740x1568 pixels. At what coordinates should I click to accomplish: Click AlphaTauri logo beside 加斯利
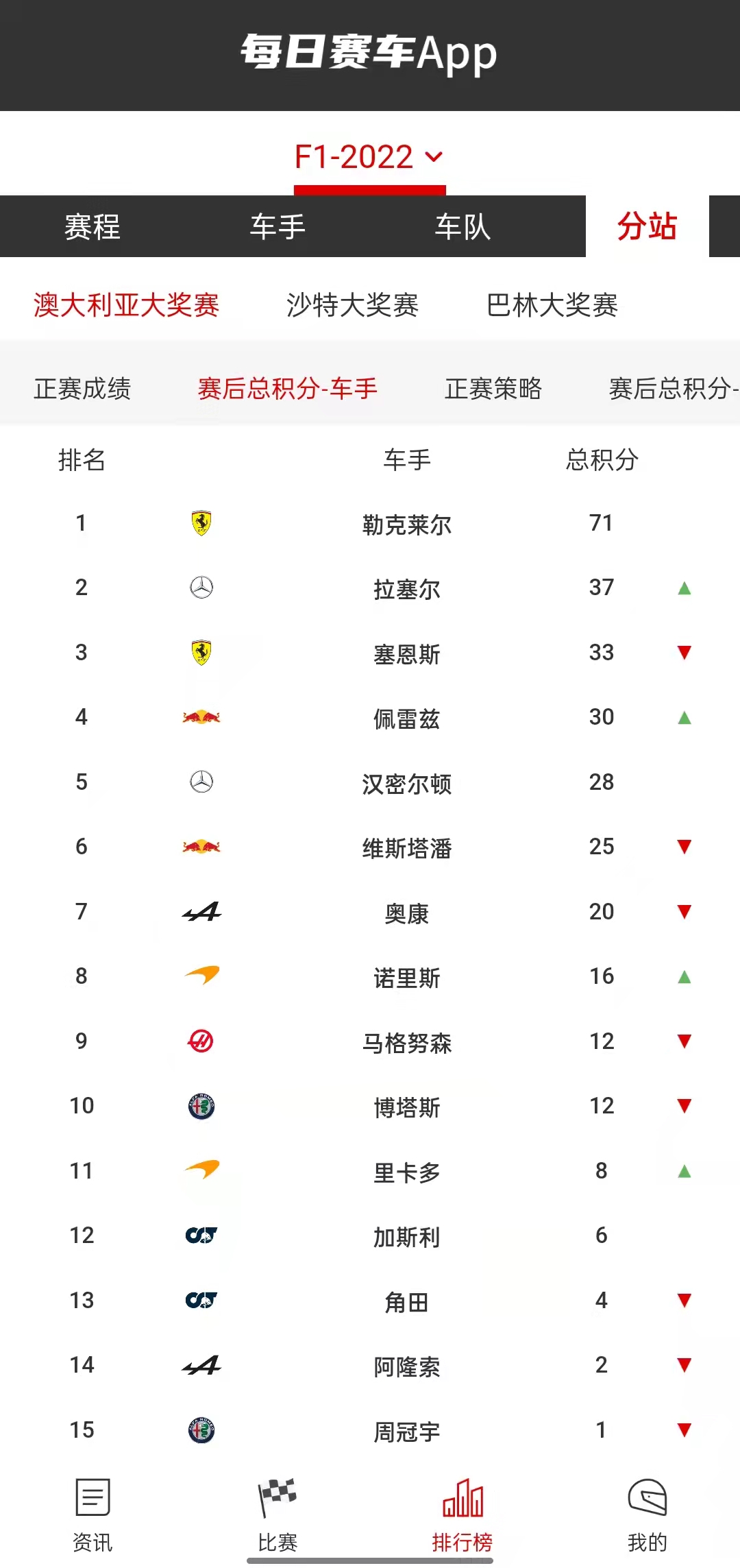pyautogui.click(x=201, y=1235)
